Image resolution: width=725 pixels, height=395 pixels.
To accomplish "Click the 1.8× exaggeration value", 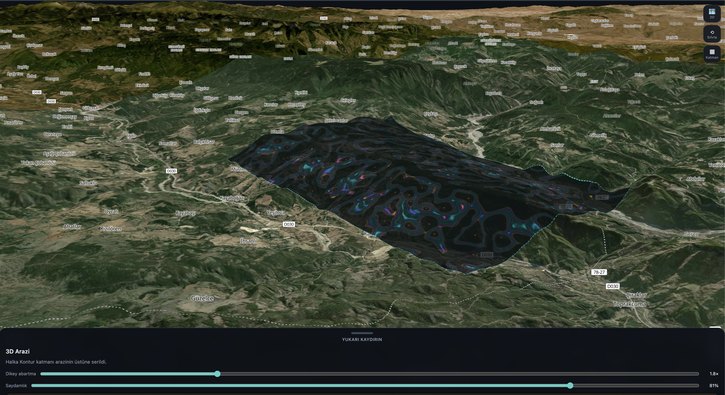I will tap(714, 374).
